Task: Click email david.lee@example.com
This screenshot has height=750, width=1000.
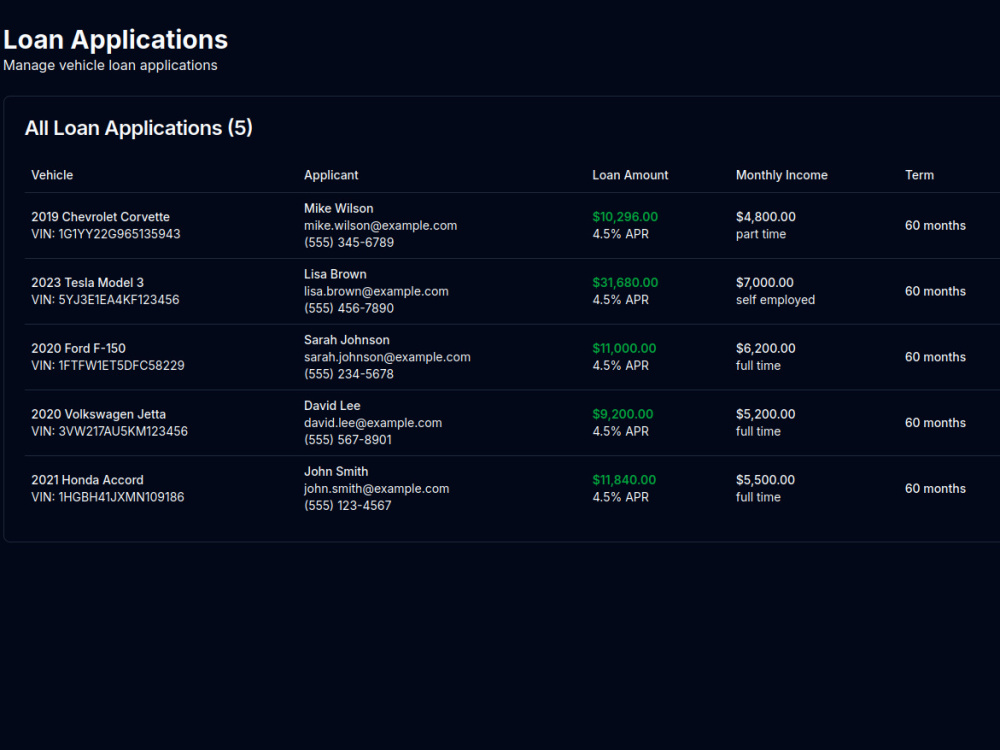Action: [x=373, y=423]
